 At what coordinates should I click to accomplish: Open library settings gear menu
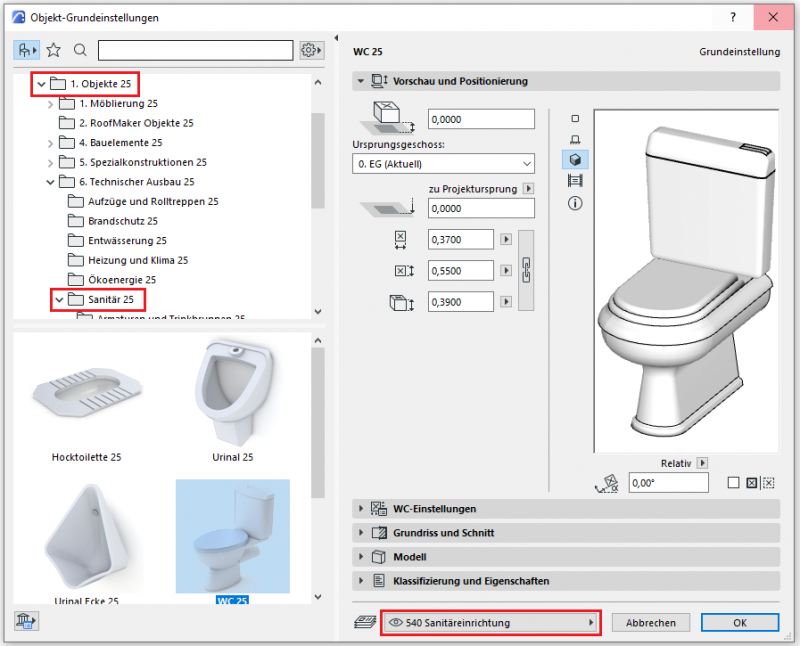point(310,50)
